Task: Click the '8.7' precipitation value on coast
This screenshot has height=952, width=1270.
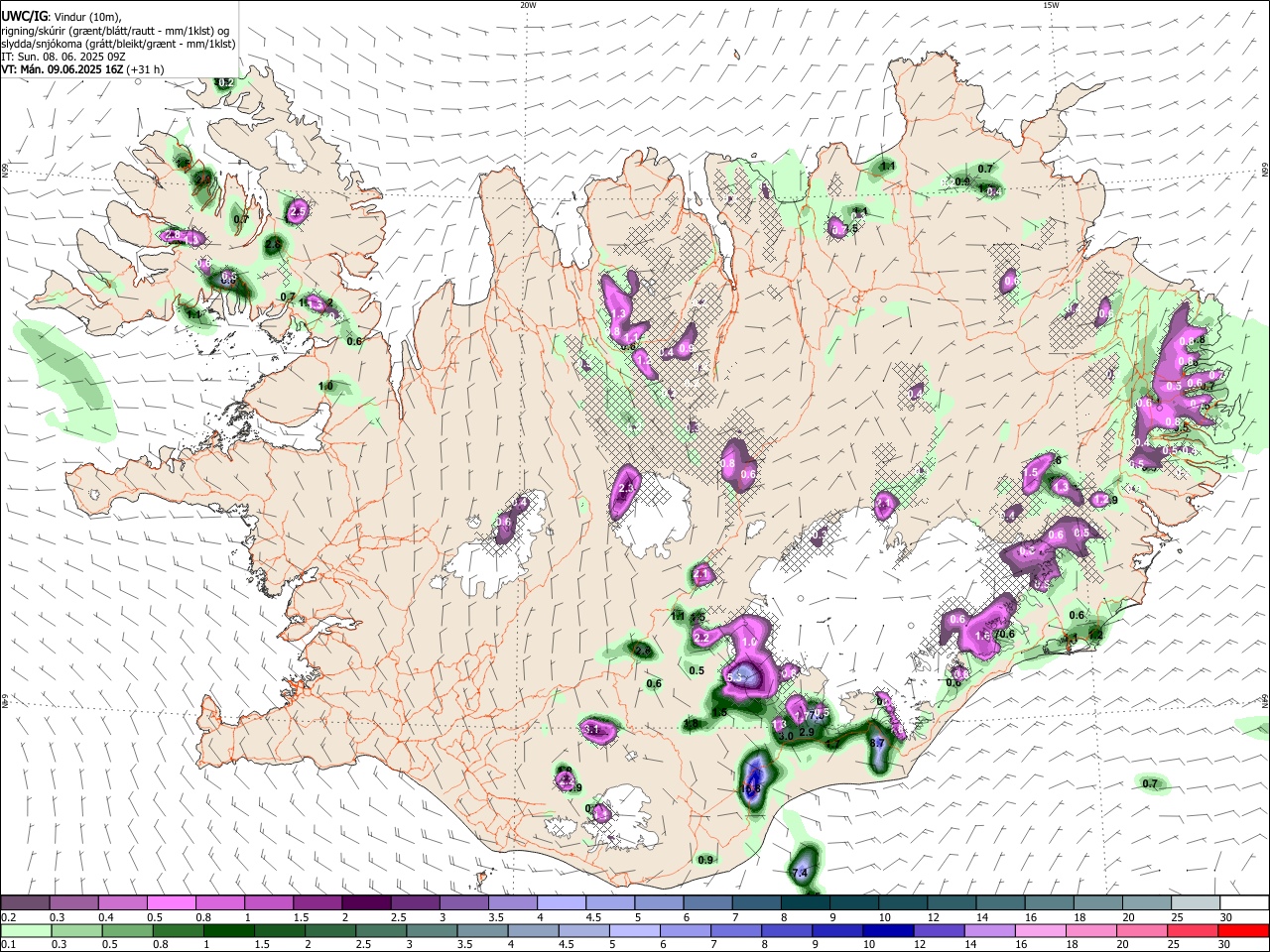Action: tap(877, 743)
